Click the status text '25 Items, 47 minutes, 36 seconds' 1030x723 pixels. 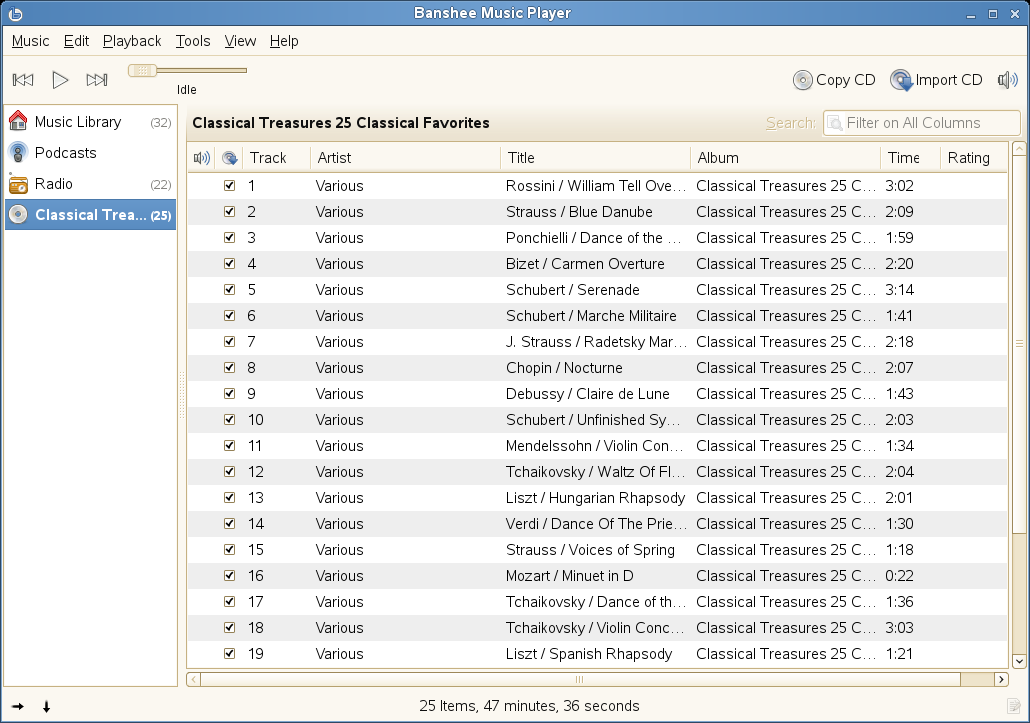[529, 706]
